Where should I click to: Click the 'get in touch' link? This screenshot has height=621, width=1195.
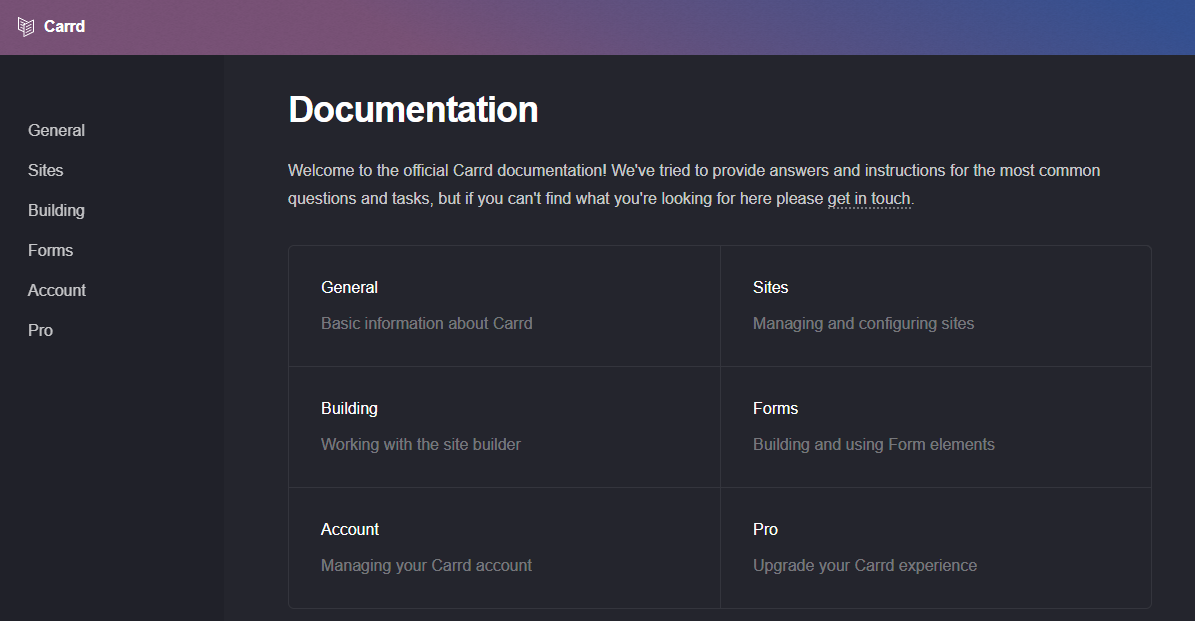[x=868, y=198]
